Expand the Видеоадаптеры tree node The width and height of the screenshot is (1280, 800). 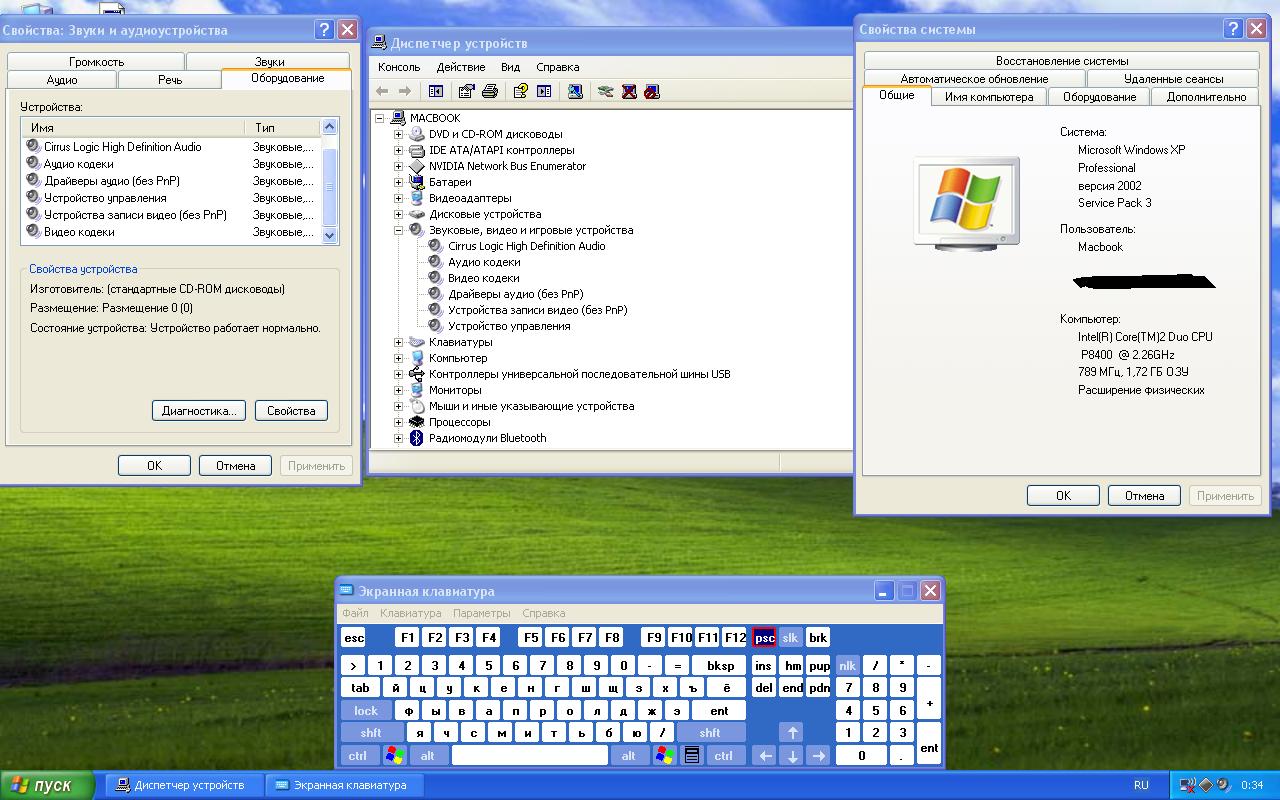pyautogui.click(x=398, y=198)
